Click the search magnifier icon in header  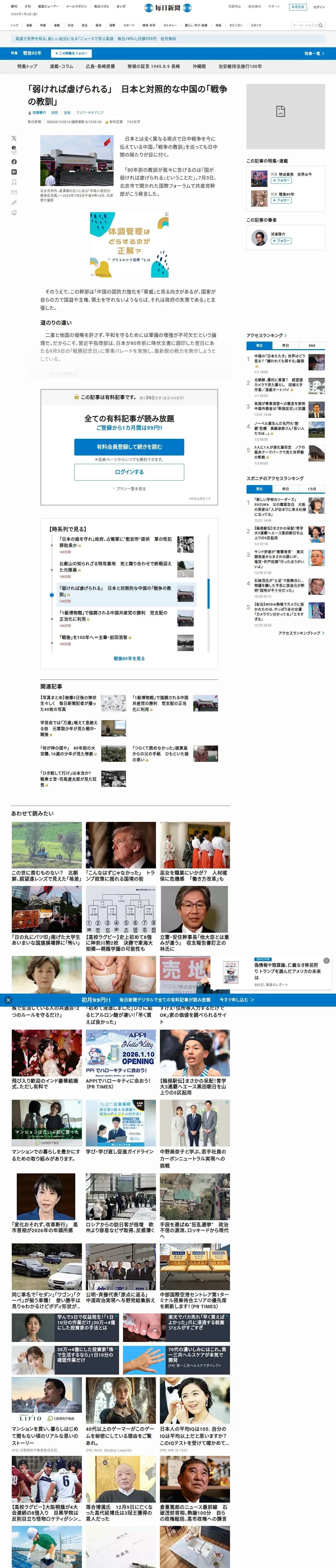(321, 26)
